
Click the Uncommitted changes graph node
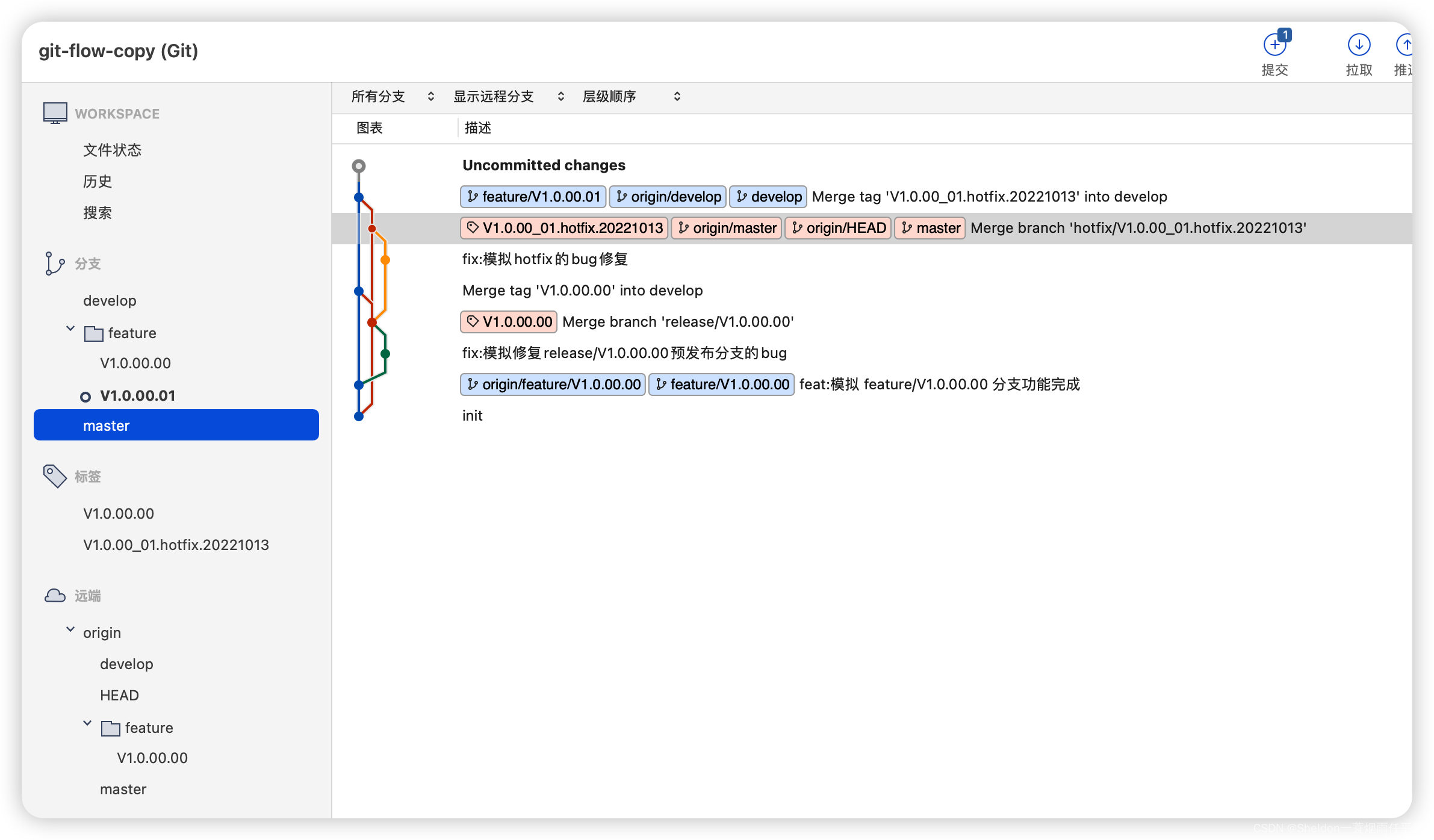tap(359, 165)
